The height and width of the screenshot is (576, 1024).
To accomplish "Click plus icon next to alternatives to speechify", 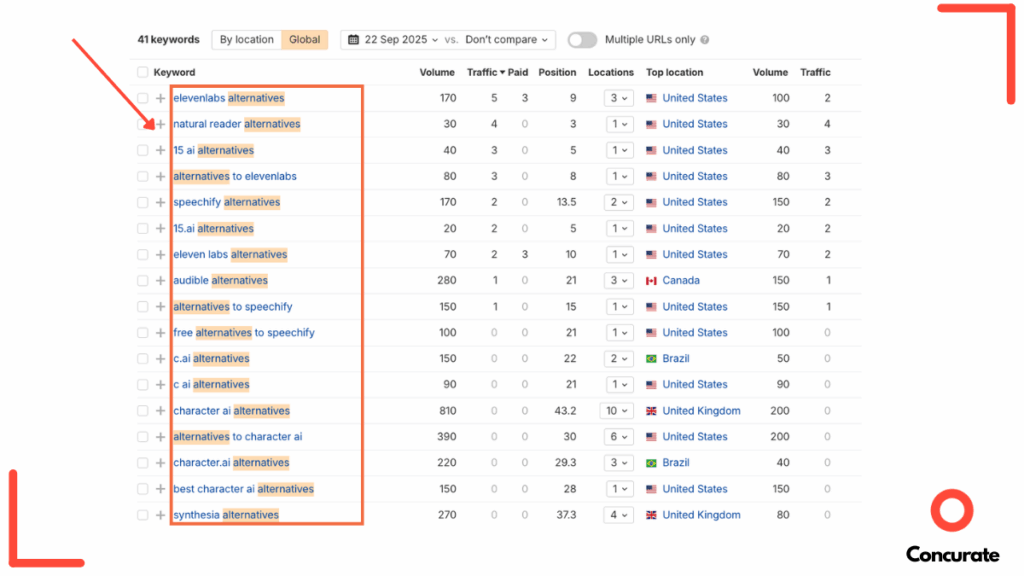I will (x=160, y=307).
